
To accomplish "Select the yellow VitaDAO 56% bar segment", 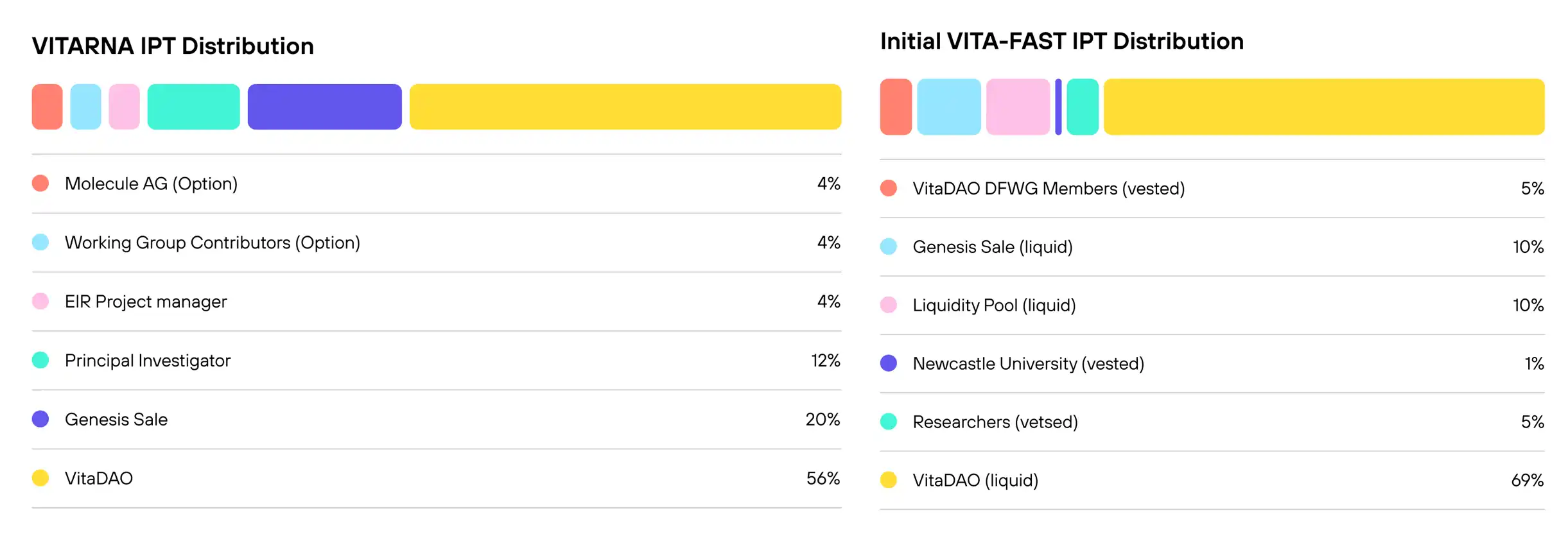I will click(625, 107).
